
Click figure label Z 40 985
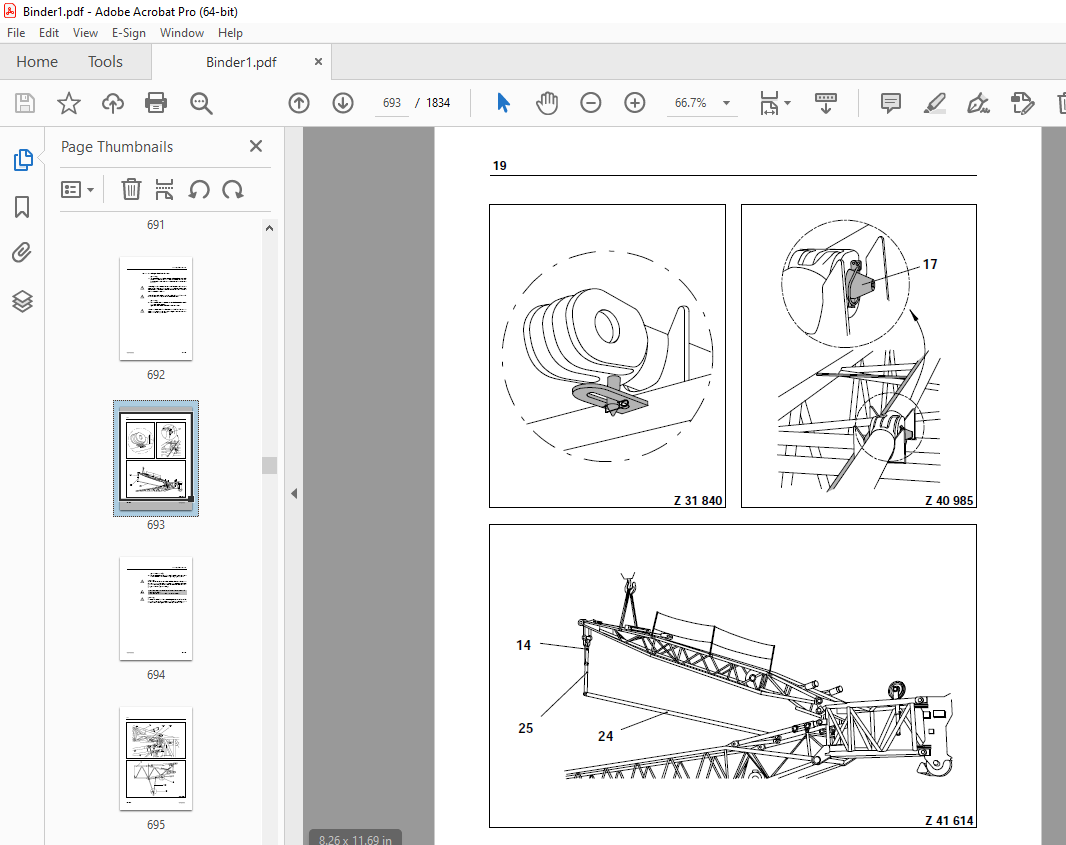949,500
